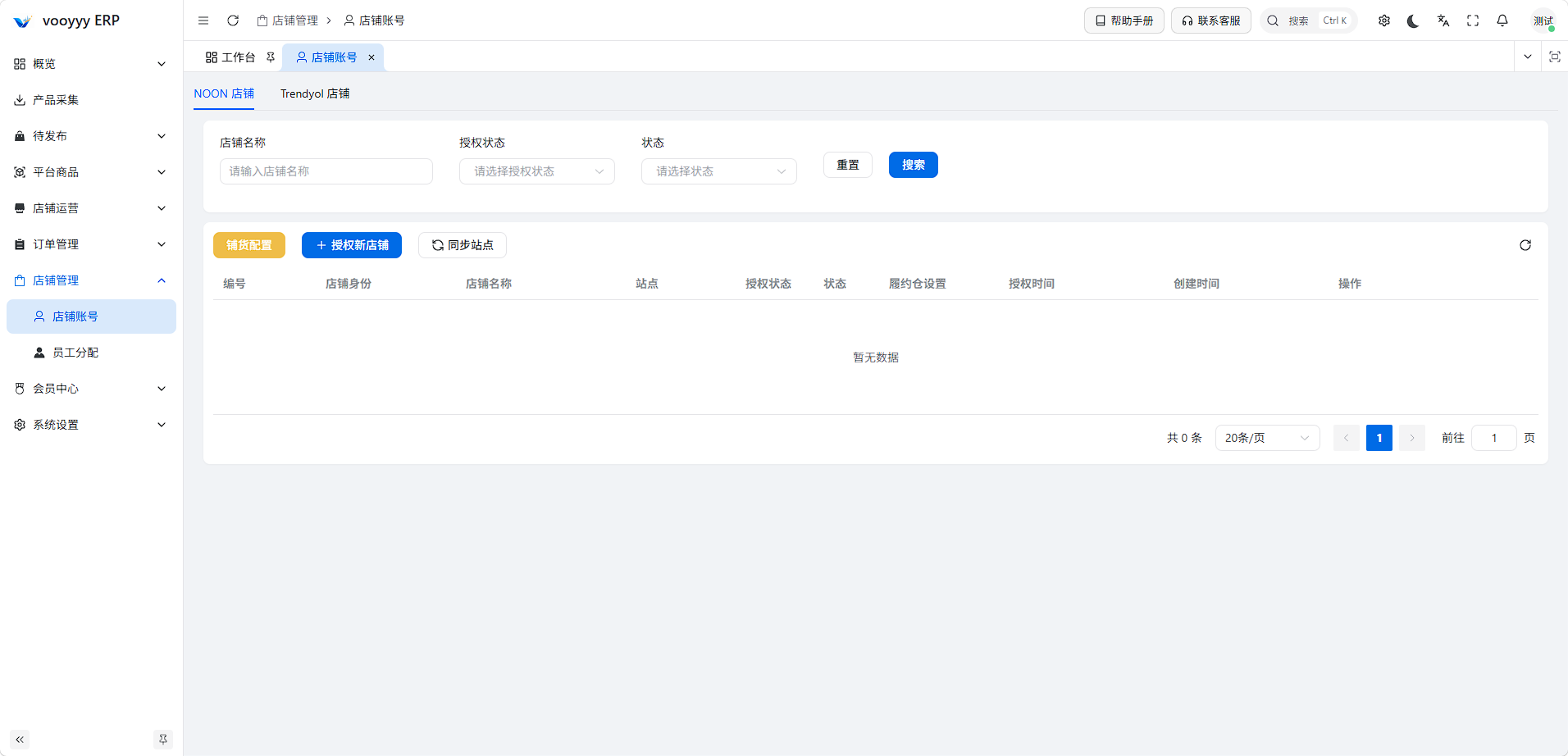Click the blue 搜索 button
This screenshot has width=1568, height=756.
914,165
